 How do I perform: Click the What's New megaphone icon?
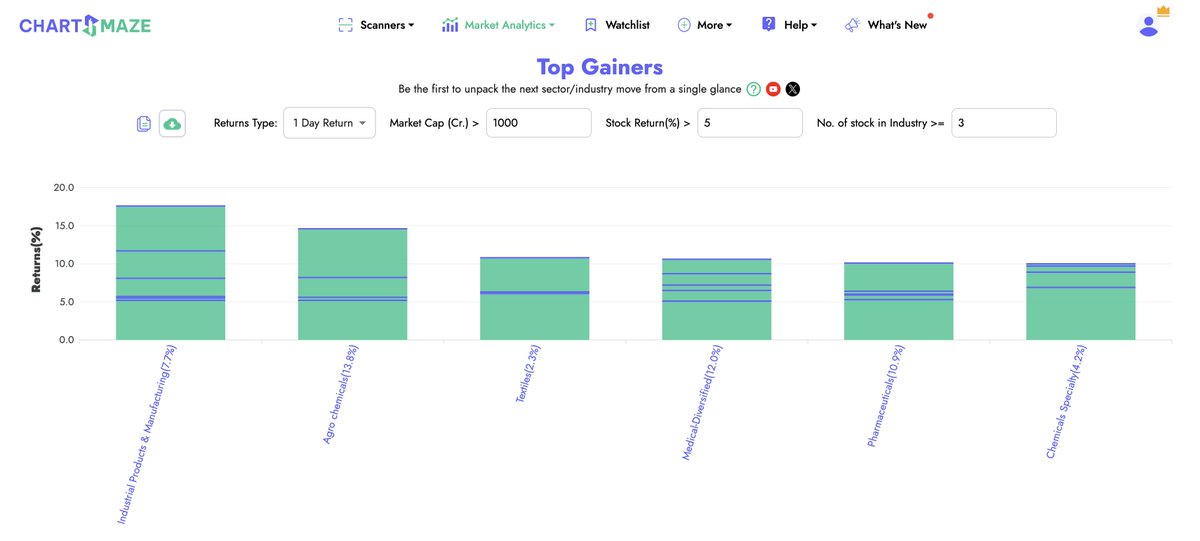pyautogui.click(x=852, y=25)
